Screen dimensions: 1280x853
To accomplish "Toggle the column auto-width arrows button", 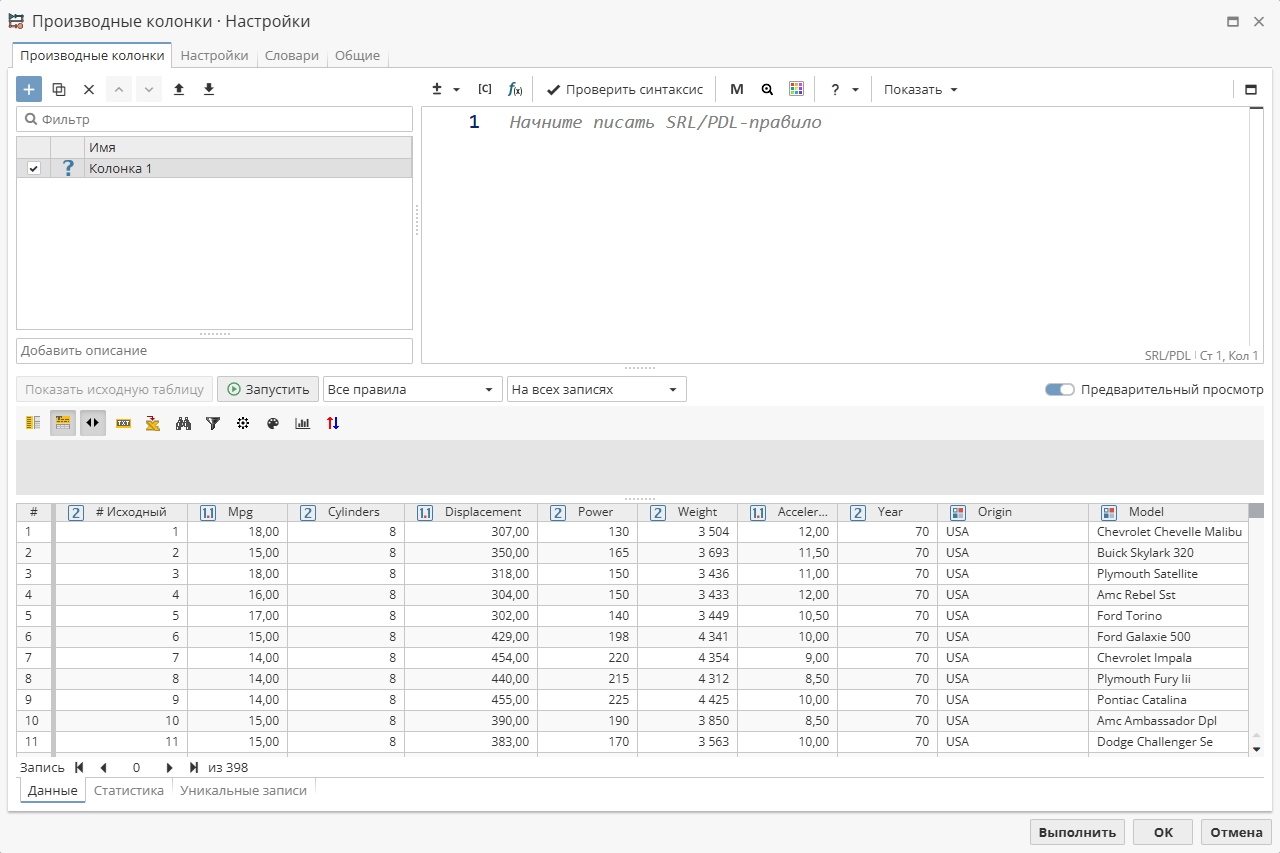I will [x=93, y=423].
